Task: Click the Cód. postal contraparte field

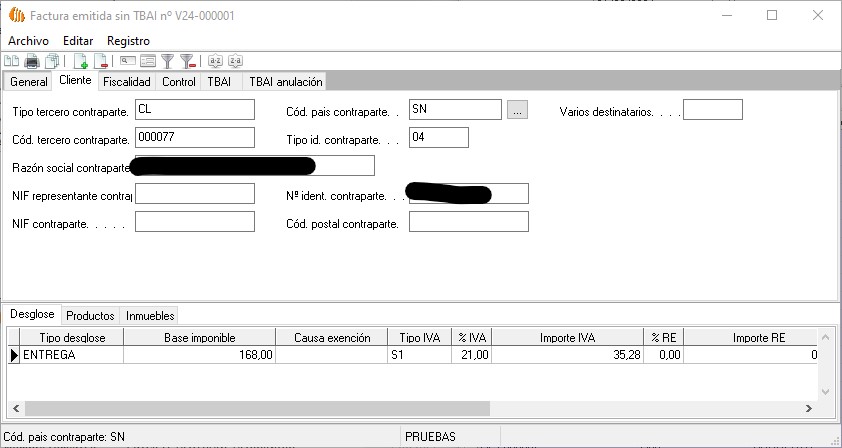Action: [468, 222]
